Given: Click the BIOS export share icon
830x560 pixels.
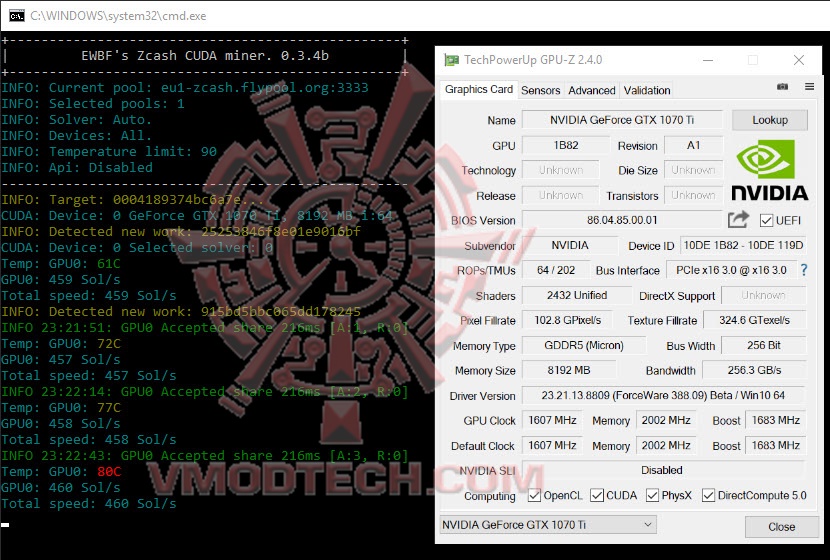Looking at the screenshot, I should [x=738, y=219].
